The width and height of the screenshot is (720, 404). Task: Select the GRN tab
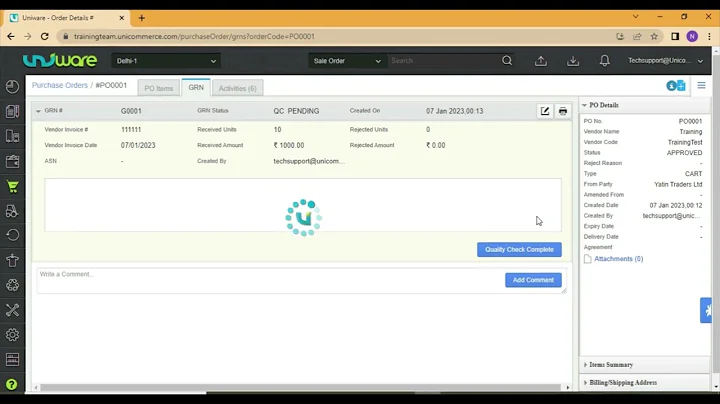[196, 87]
